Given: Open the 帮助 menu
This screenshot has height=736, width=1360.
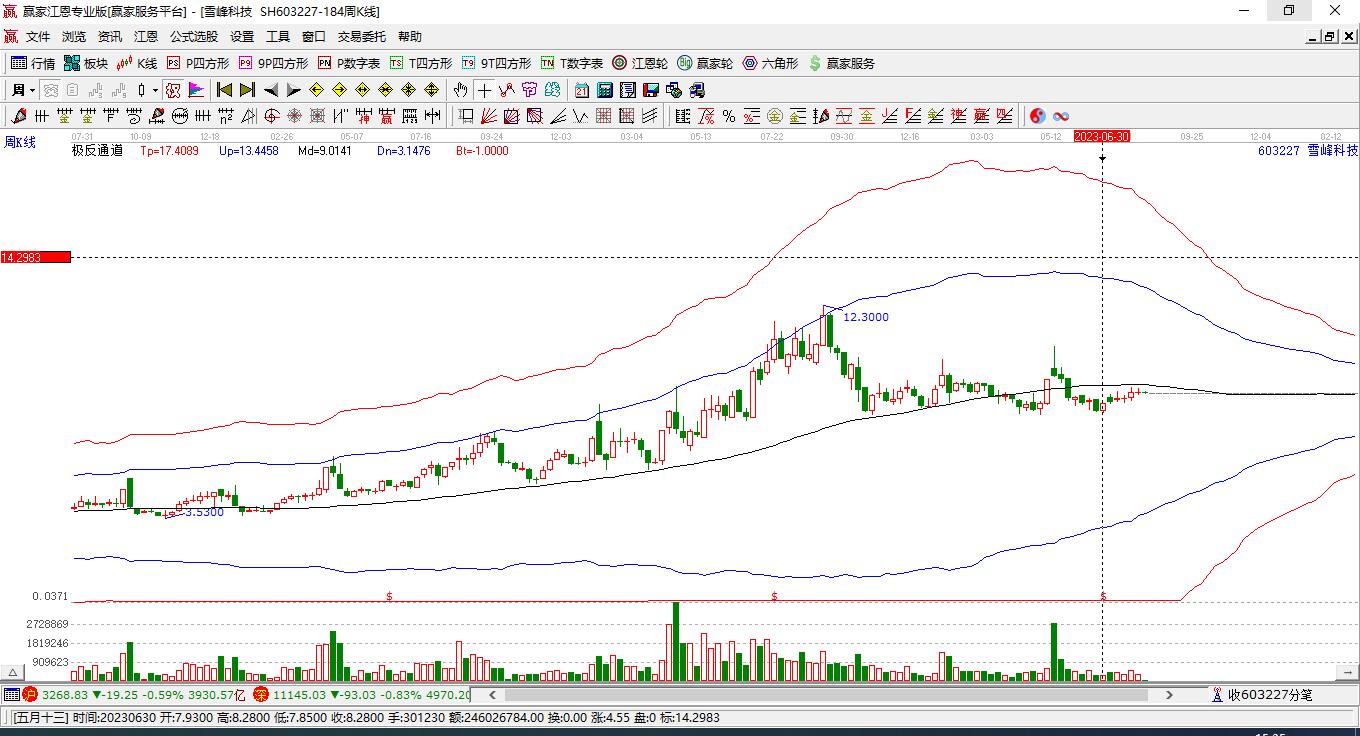Looking at the screenshot, I should point(410,37).
